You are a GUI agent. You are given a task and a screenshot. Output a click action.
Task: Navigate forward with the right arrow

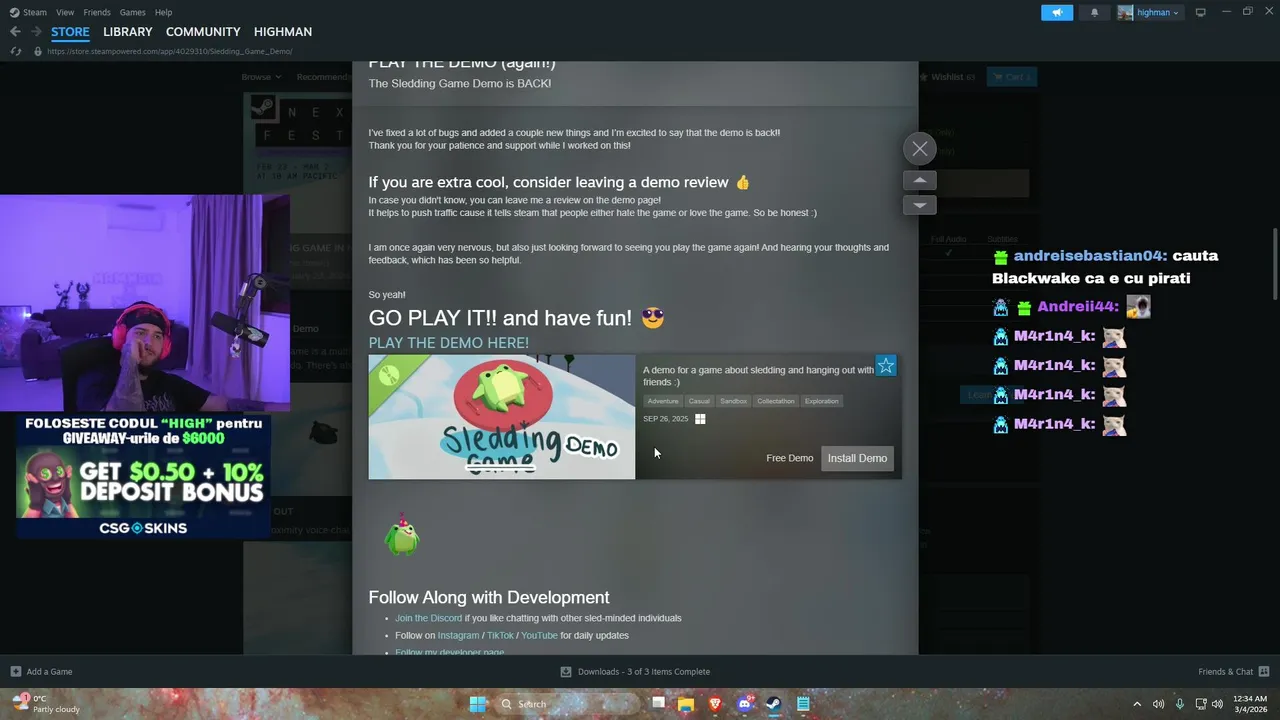tap(36, 32)
